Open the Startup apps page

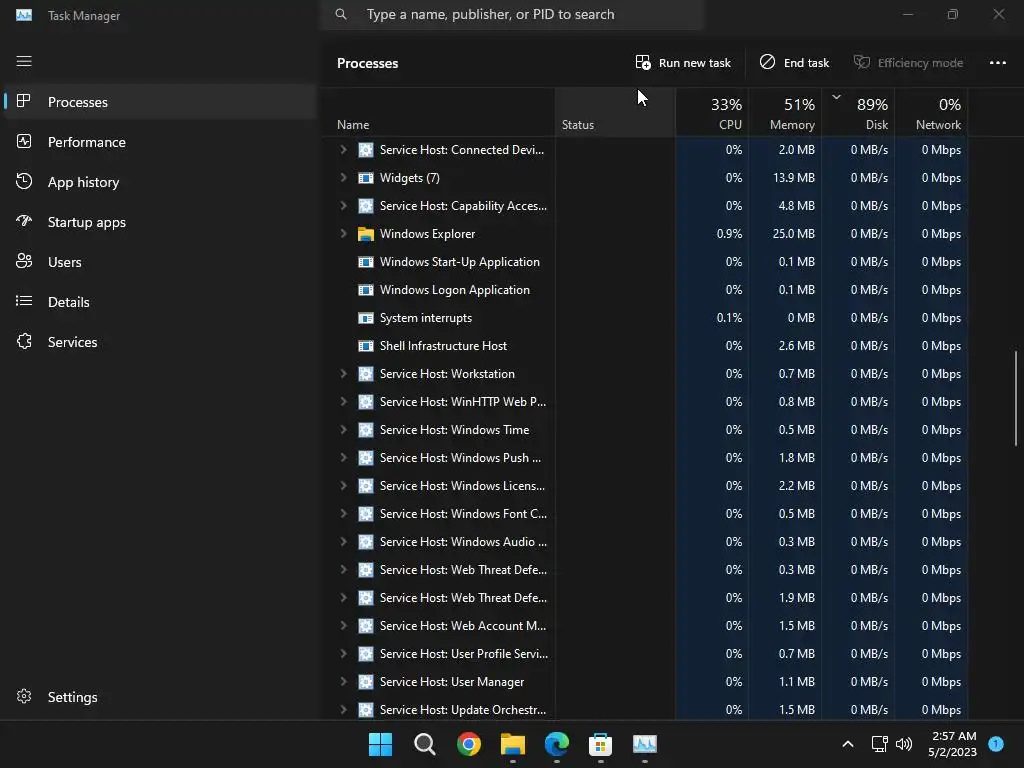click(159, 222)
